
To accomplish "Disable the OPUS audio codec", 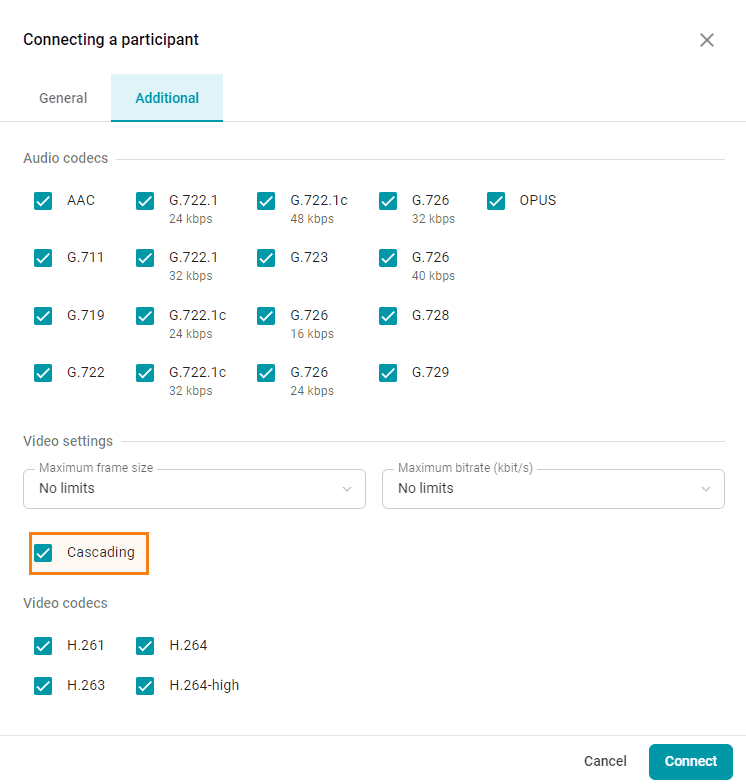I will pos(496,201).
